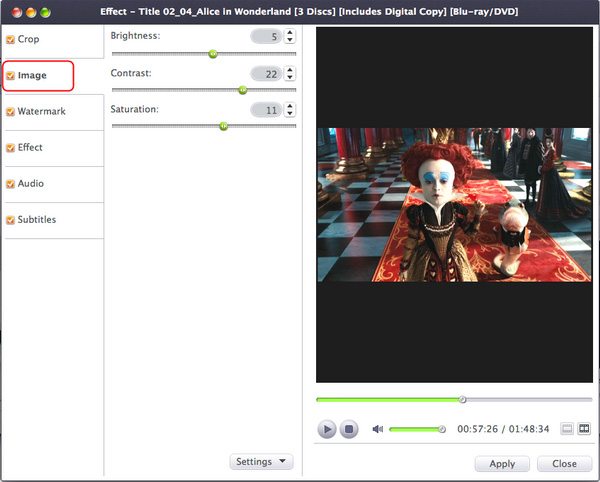Click the video seek bar handle
Image resolution: width=600 pixels, height=482 pixels.
point(463,400)
